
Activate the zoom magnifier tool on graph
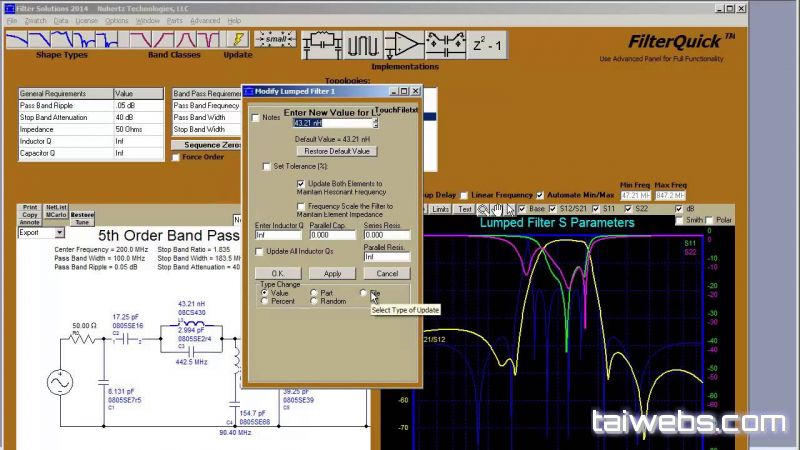tap(483, 209)
